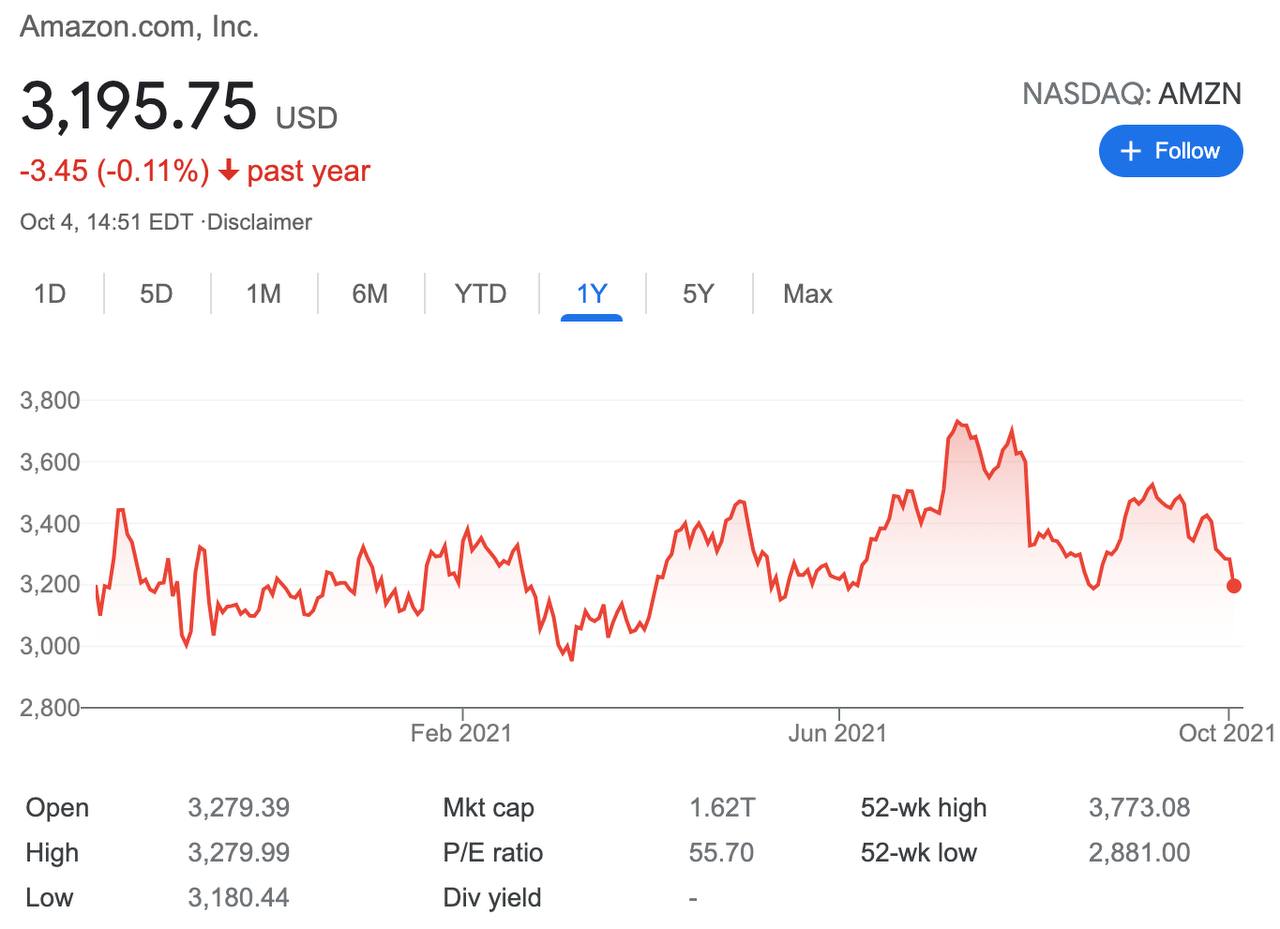The image size is (1280, 929).
Task: Switch chart to 6M range
Action: (x=370, y=294)
